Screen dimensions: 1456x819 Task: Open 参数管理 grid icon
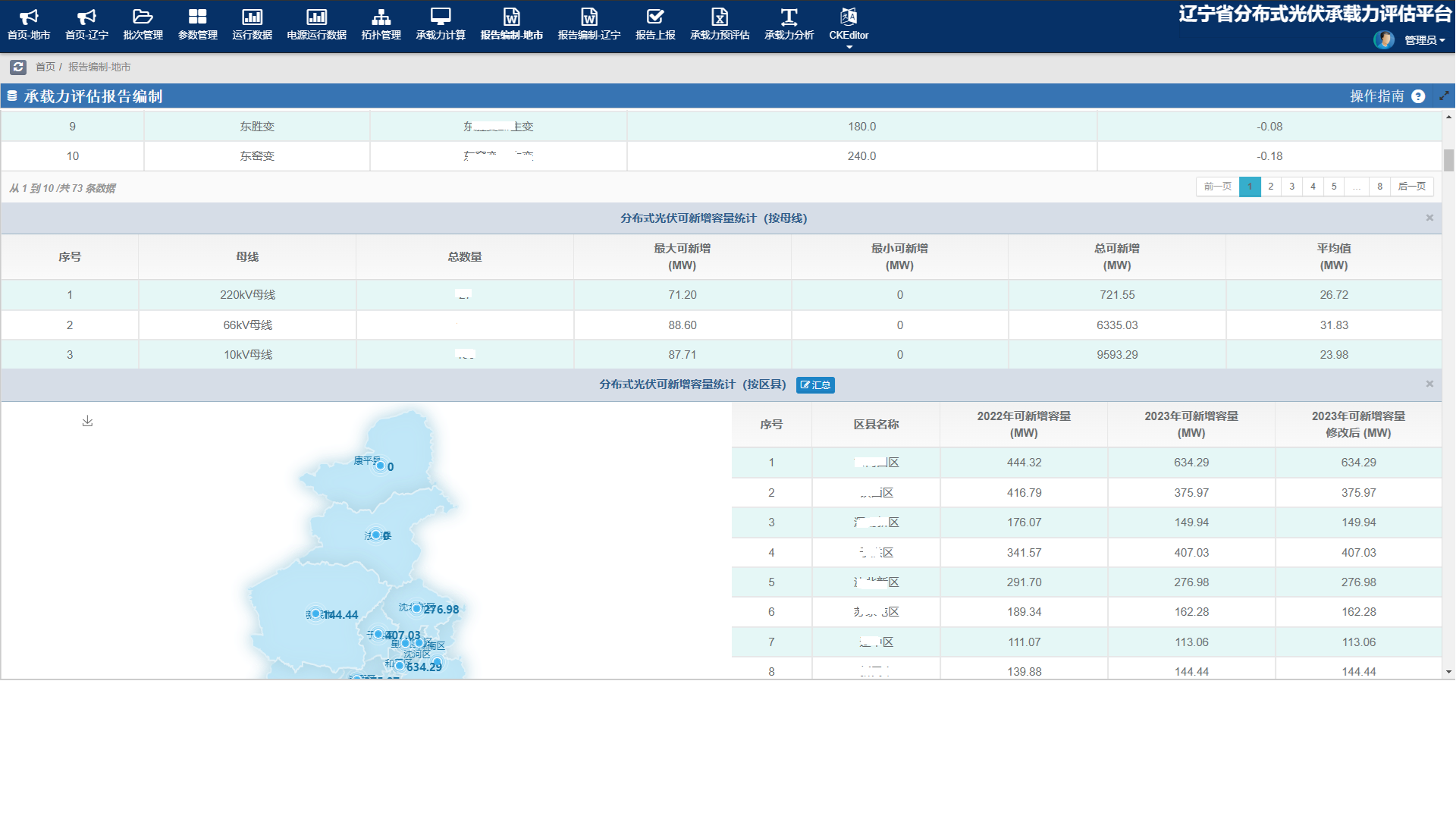point(197,17)
